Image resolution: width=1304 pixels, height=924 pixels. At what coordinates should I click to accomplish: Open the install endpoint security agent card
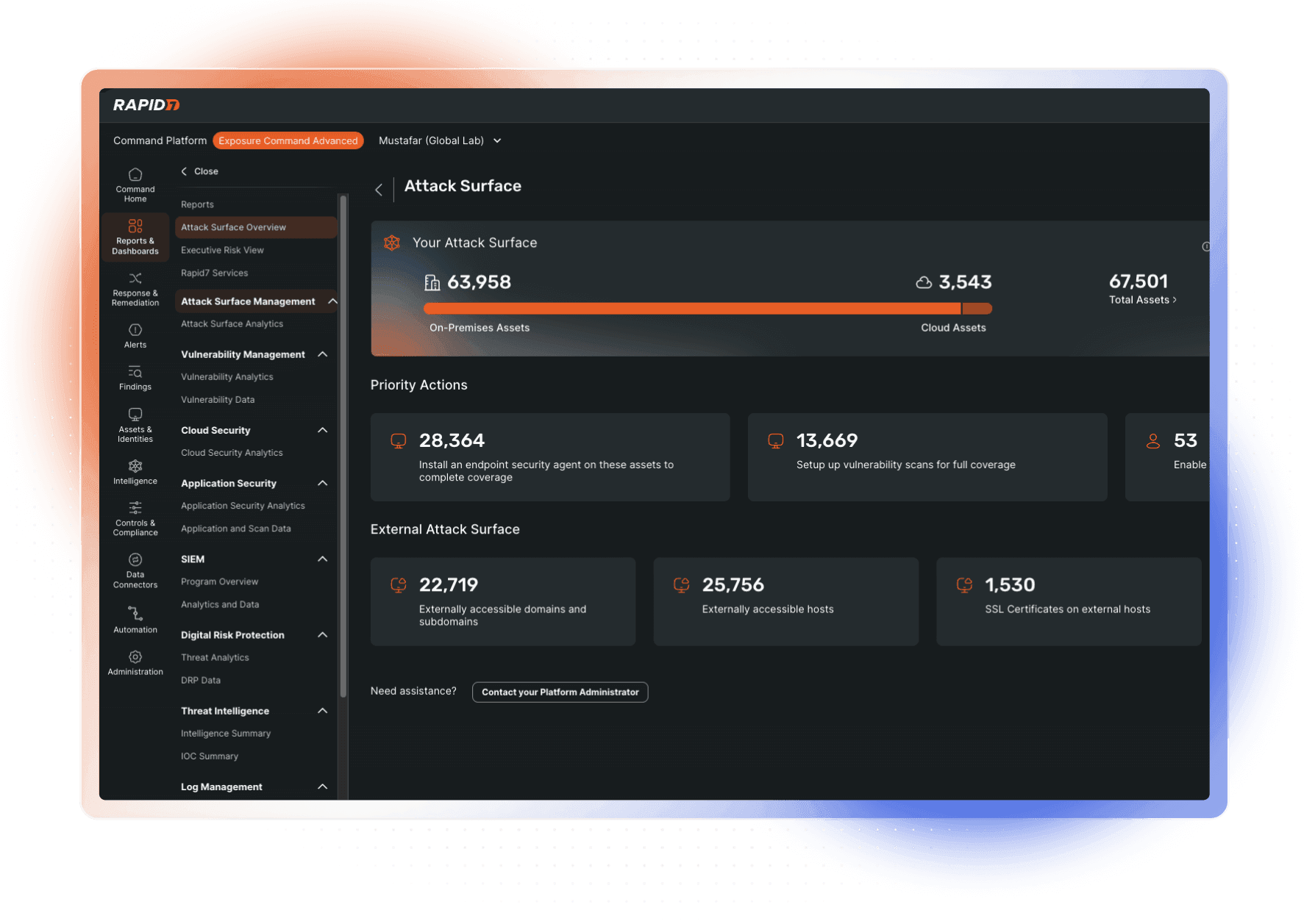click(x=550, y=457)
